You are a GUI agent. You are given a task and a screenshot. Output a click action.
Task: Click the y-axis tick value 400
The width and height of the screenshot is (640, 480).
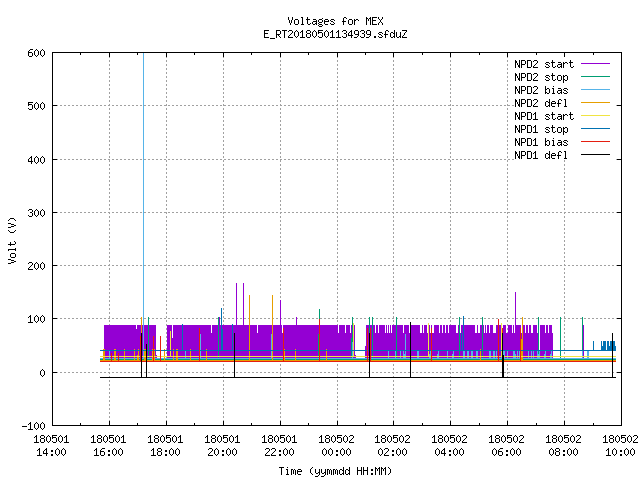pyautogui.click(x=36, y=160)
